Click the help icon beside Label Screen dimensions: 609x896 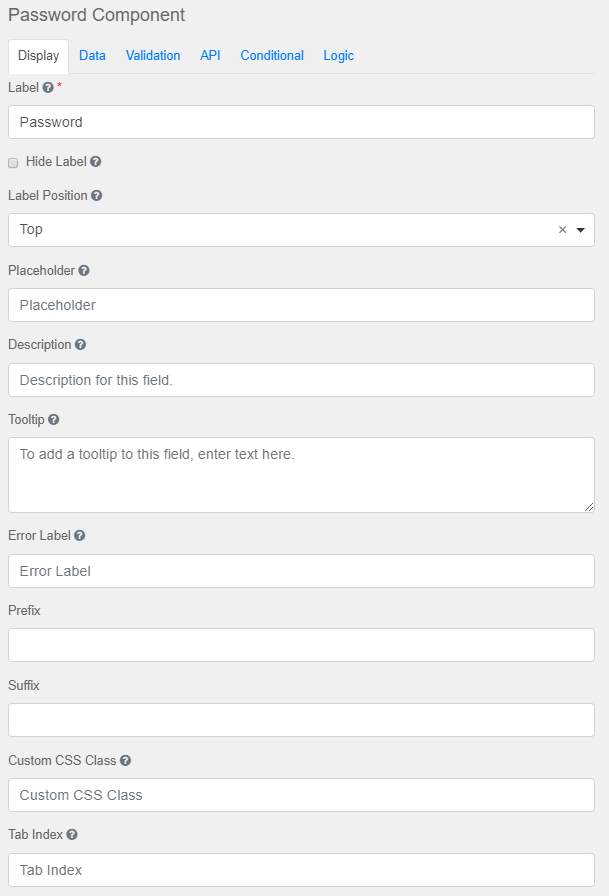tap(46, 88)
